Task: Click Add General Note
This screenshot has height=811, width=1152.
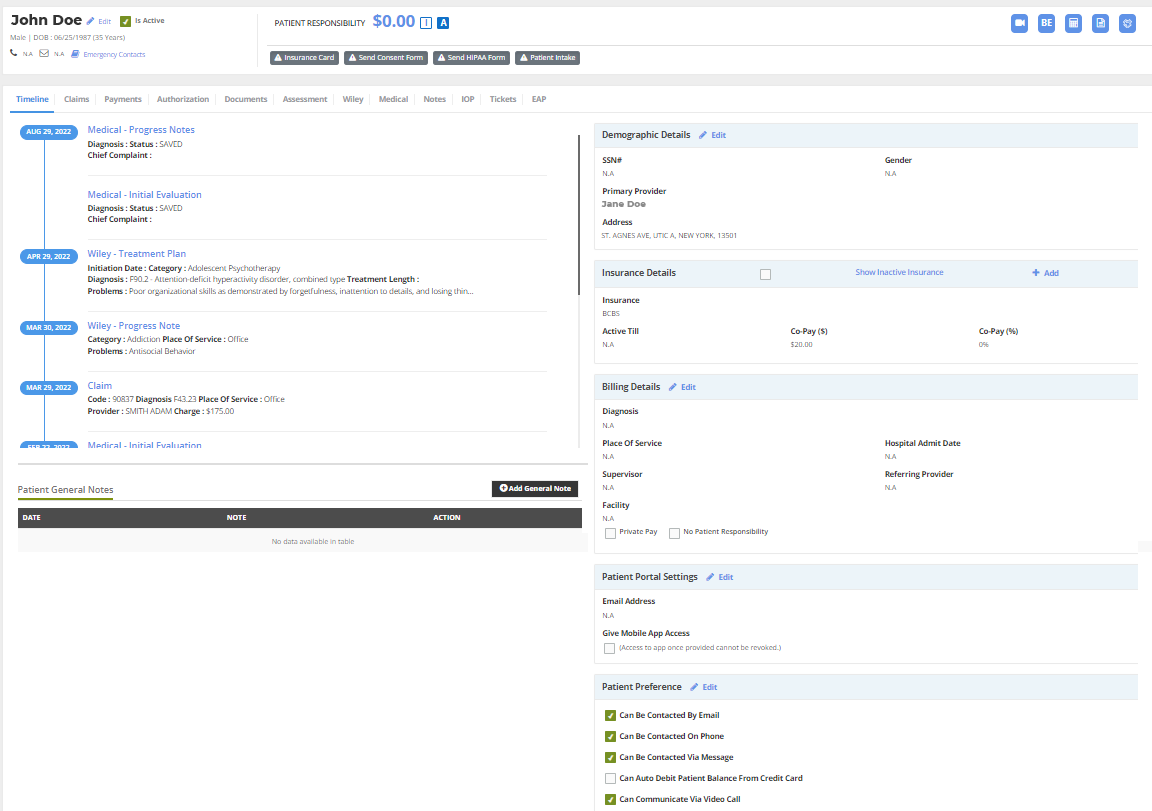Action: click(x=534, y=488)
